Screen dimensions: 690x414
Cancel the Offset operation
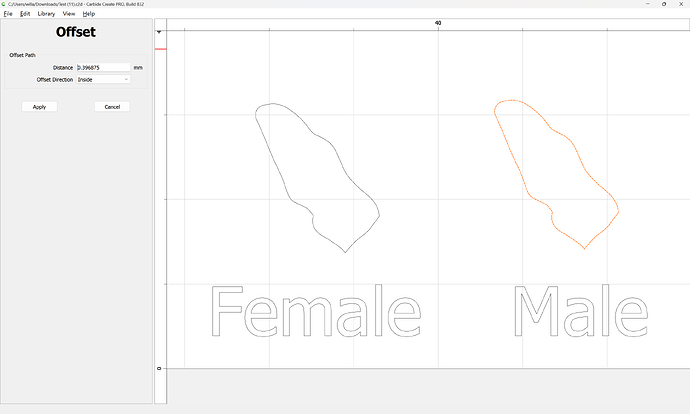(x=112, y=106)
